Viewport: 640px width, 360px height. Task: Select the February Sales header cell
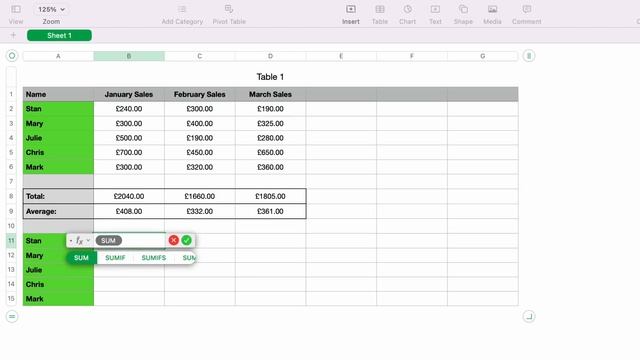(200, 94)
